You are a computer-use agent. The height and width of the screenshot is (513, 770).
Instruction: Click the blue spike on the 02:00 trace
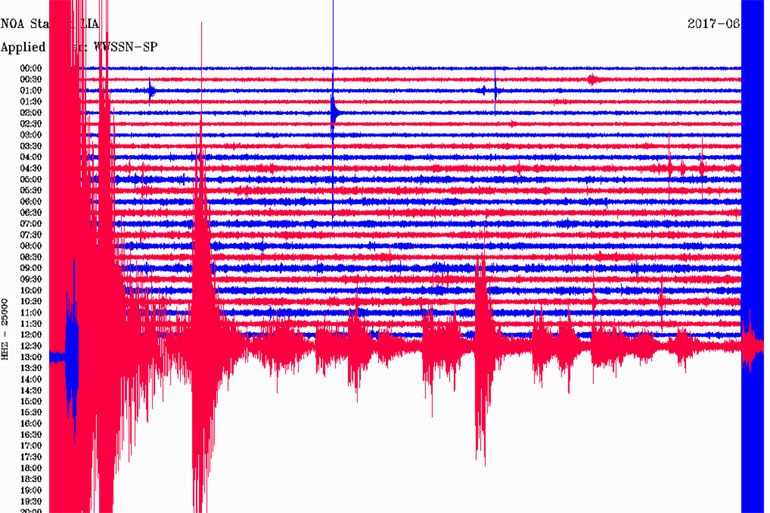click(333, 110)
